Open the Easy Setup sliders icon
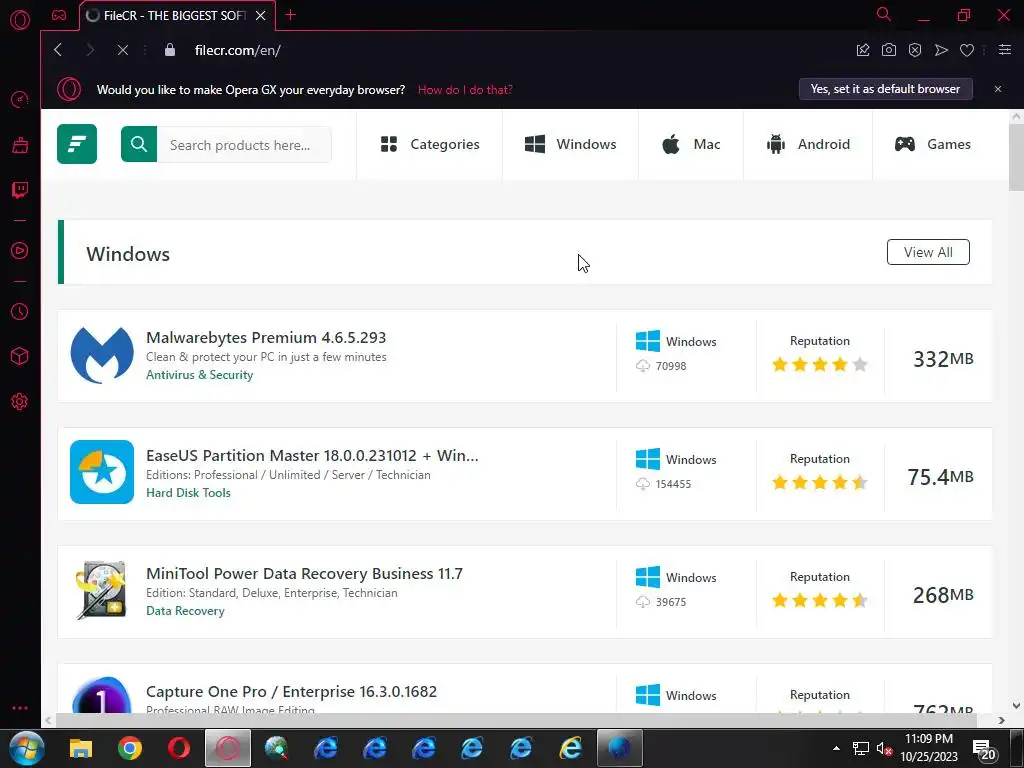The image size is (1024, 768). (x=1005, y=50)
